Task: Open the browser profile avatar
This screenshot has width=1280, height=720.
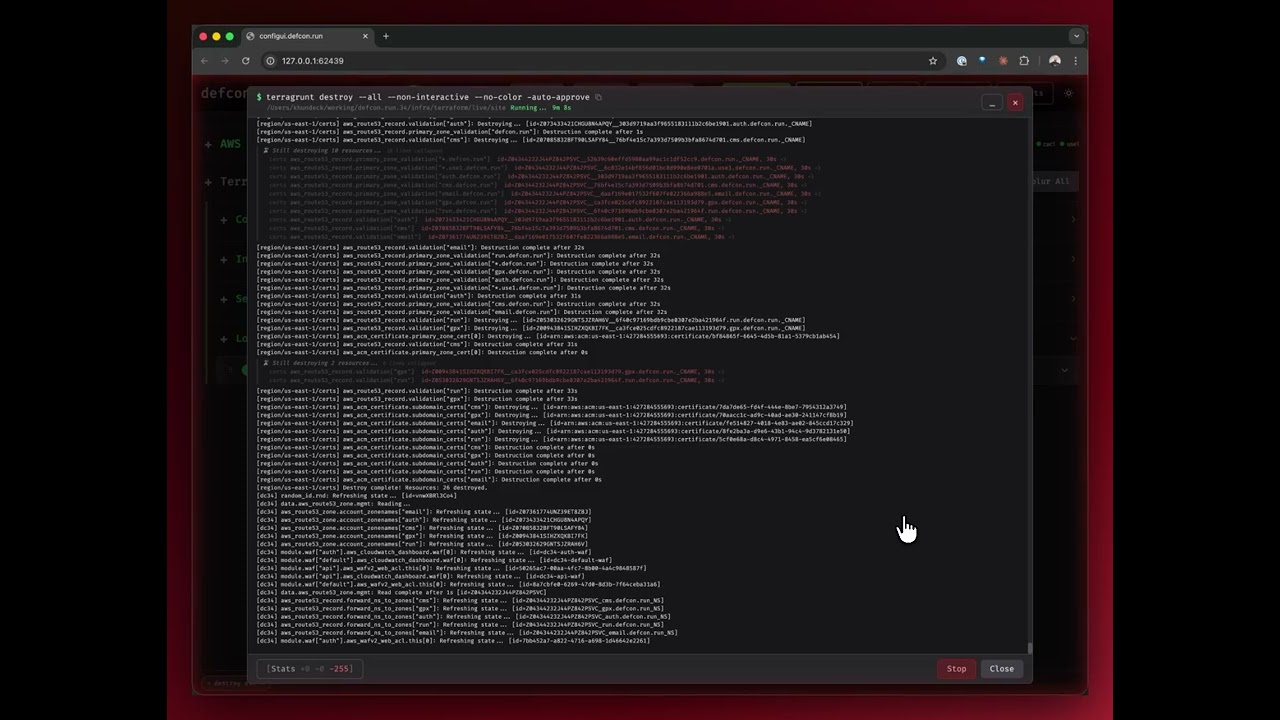Action: coord(1054,61)
